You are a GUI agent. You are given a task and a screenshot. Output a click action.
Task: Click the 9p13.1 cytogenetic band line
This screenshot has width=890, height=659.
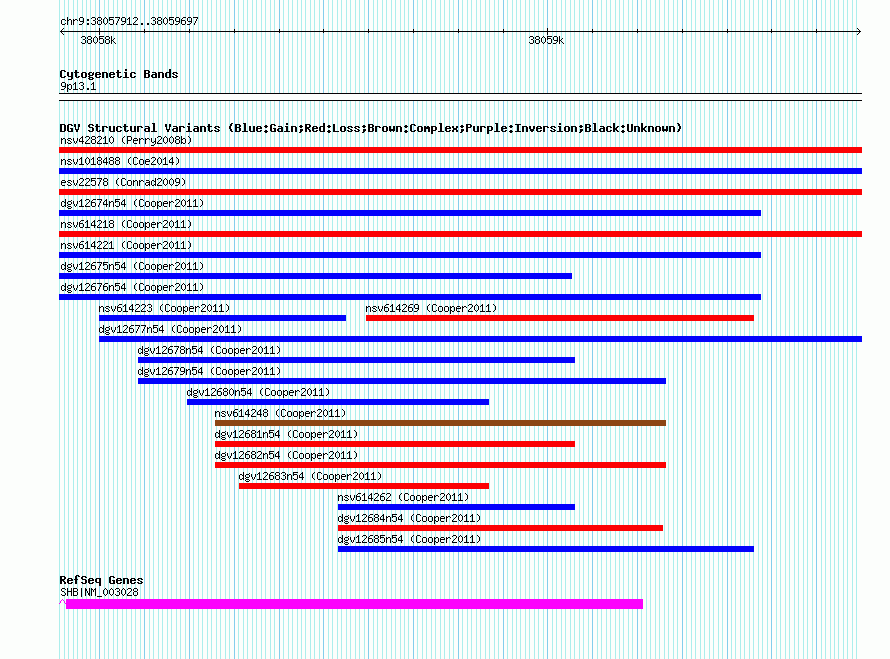pos(460,97)
